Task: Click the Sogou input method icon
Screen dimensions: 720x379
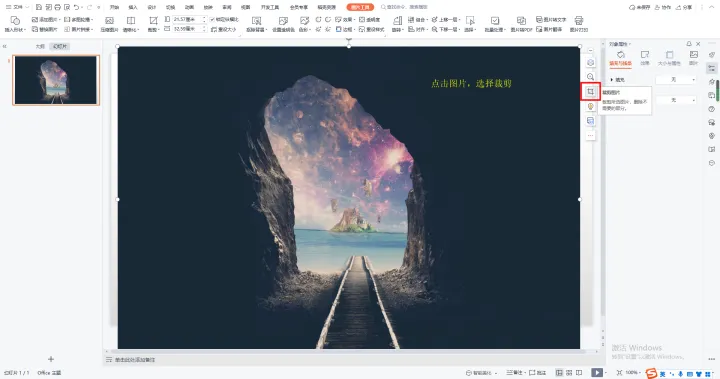Action: pos(651,373)
